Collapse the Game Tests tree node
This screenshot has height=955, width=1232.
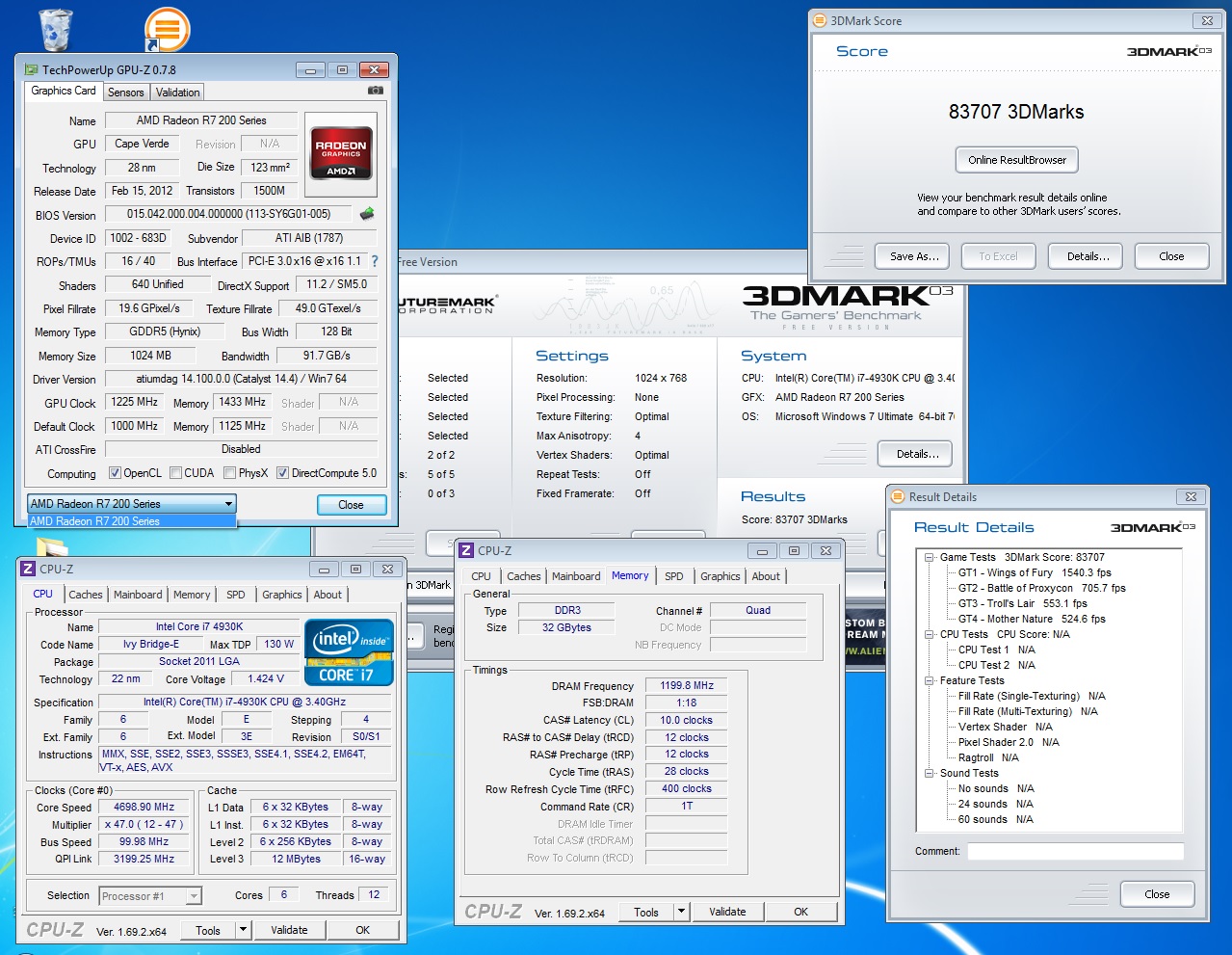(x=930, y=557)
